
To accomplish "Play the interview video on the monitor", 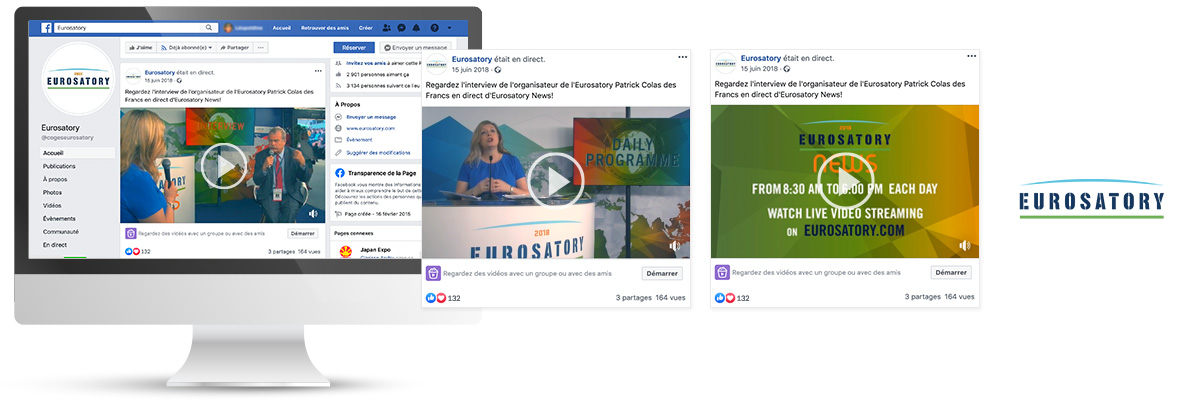I will (222, 165).
